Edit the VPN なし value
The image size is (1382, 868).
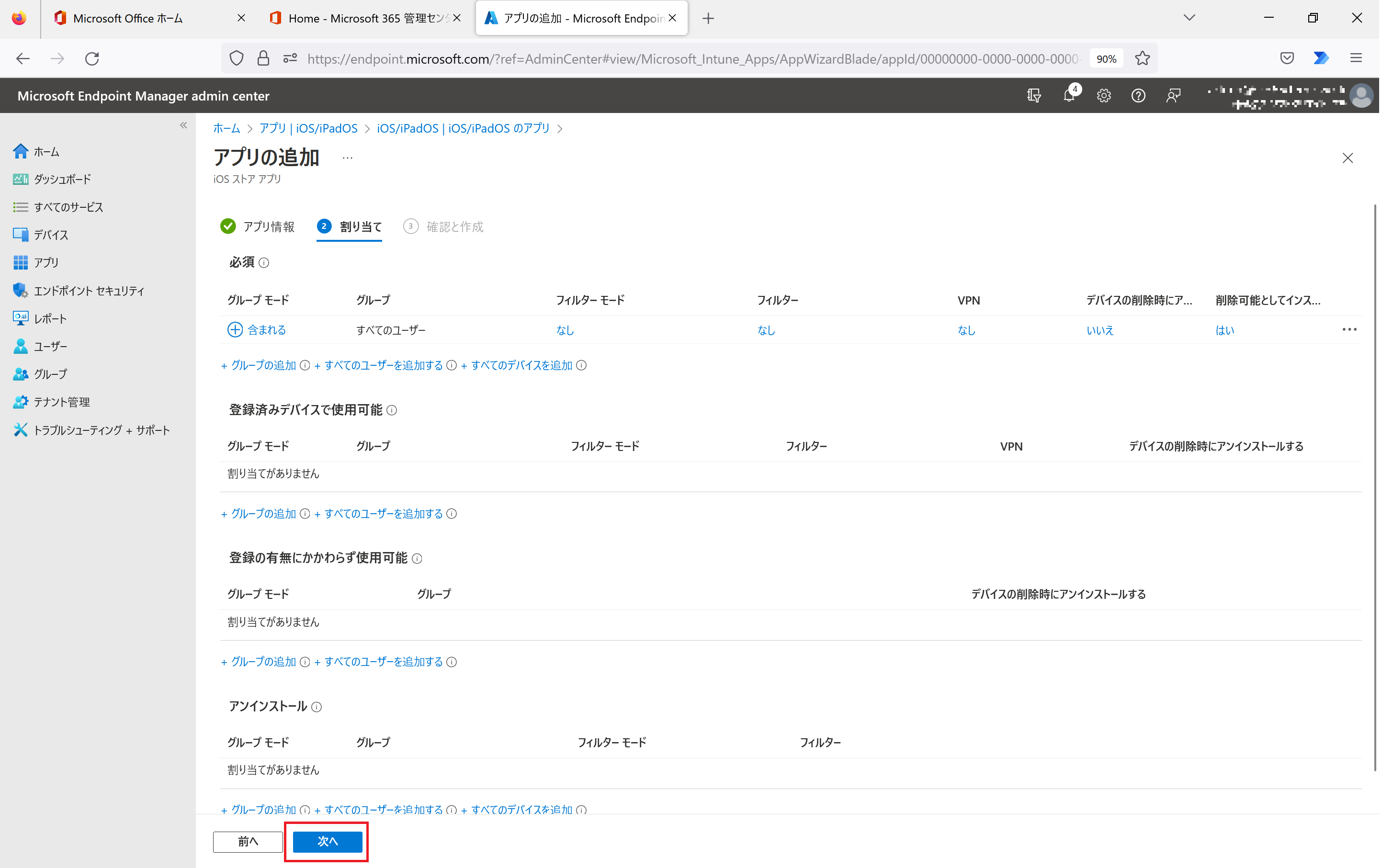(x=966, y=330)
